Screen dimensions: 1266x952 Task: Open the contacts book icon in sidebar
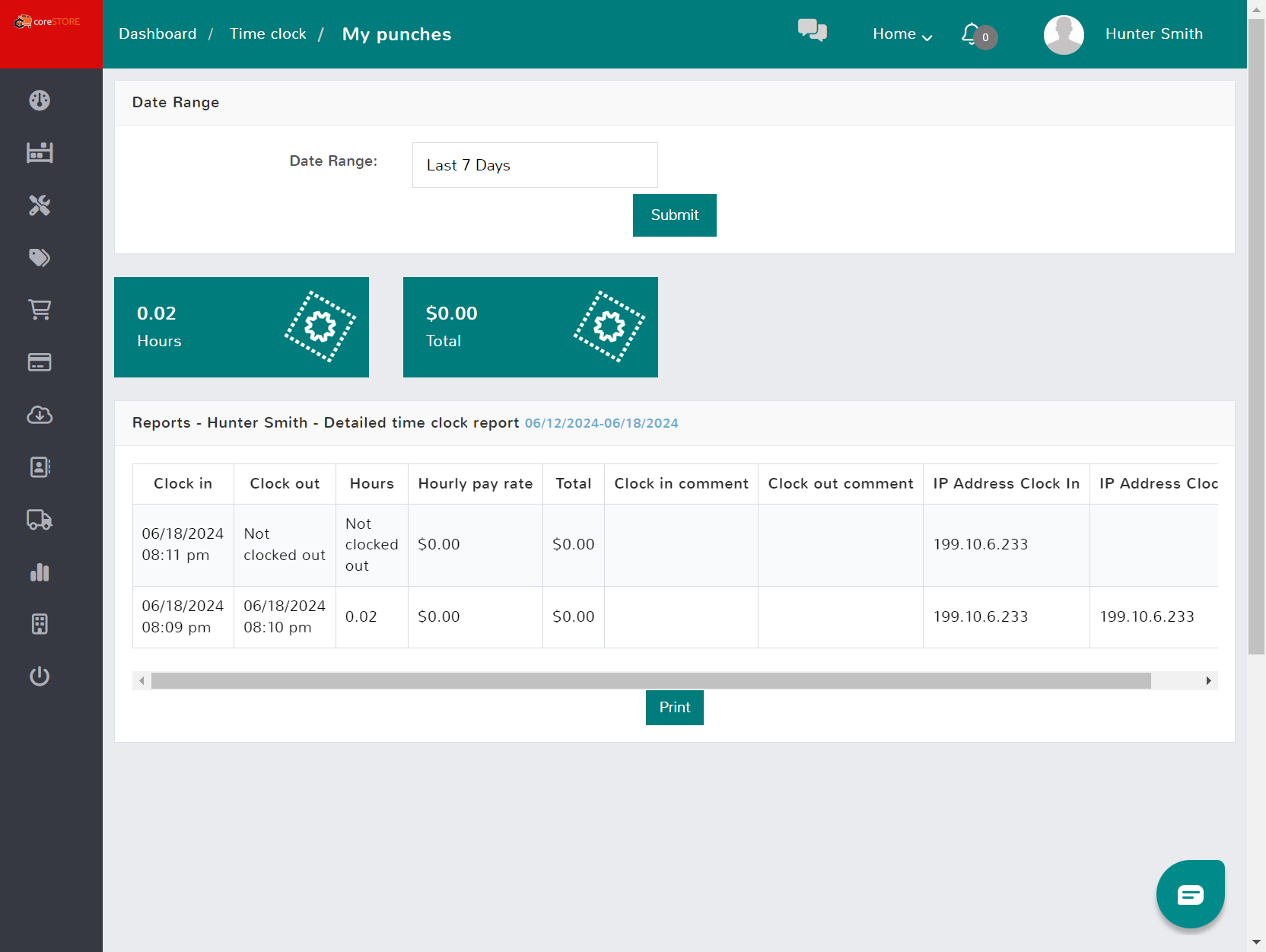40,467
